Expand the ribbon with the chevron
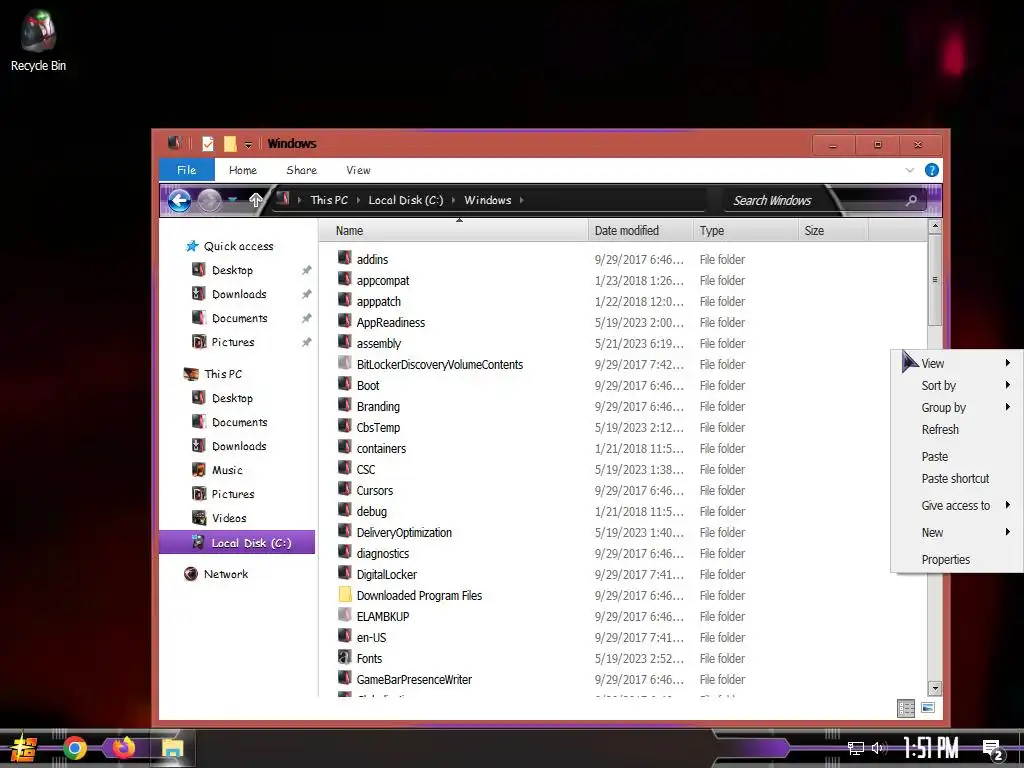 point(910,170)
